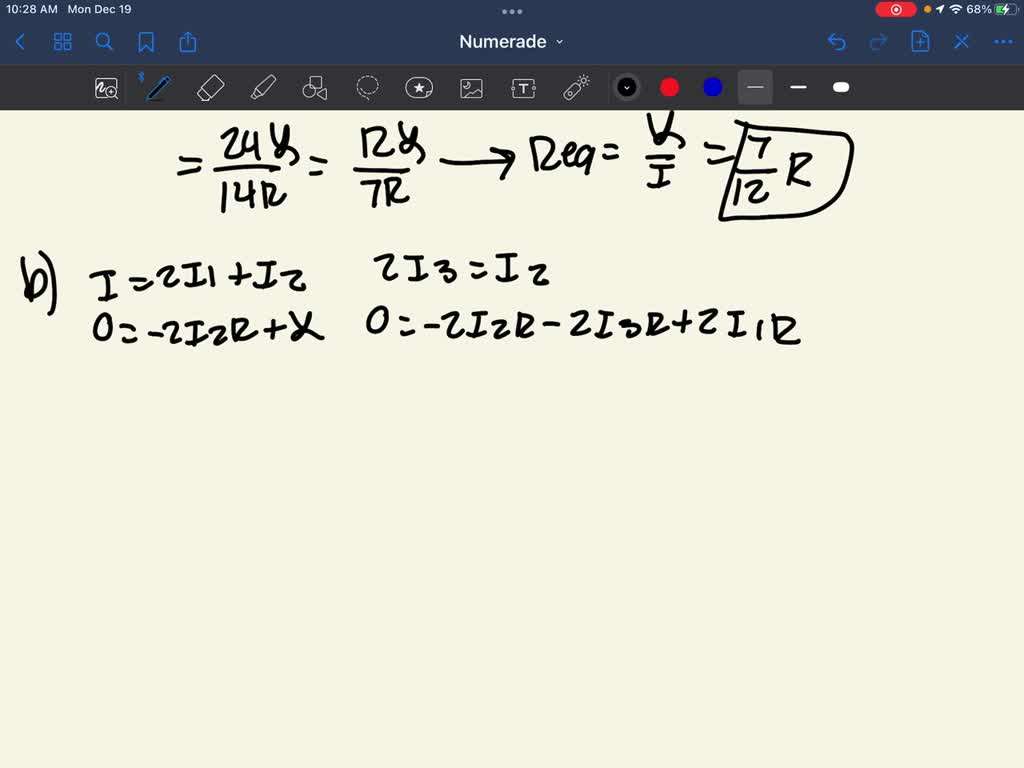Select the Eraser tool

210,88
